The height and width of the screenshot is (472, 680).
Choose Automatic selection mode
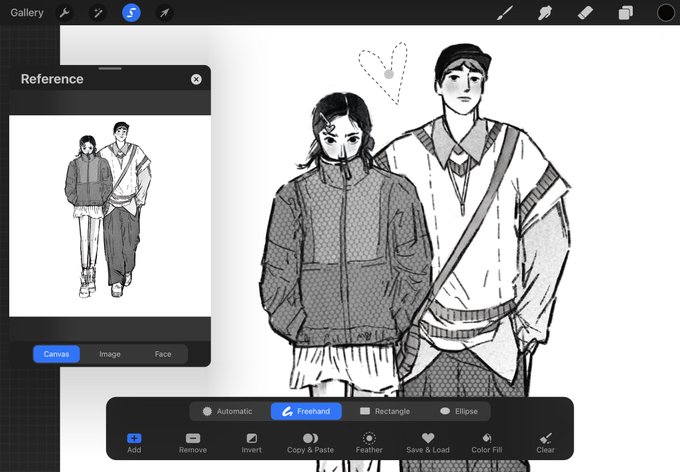tap(228, 411)
